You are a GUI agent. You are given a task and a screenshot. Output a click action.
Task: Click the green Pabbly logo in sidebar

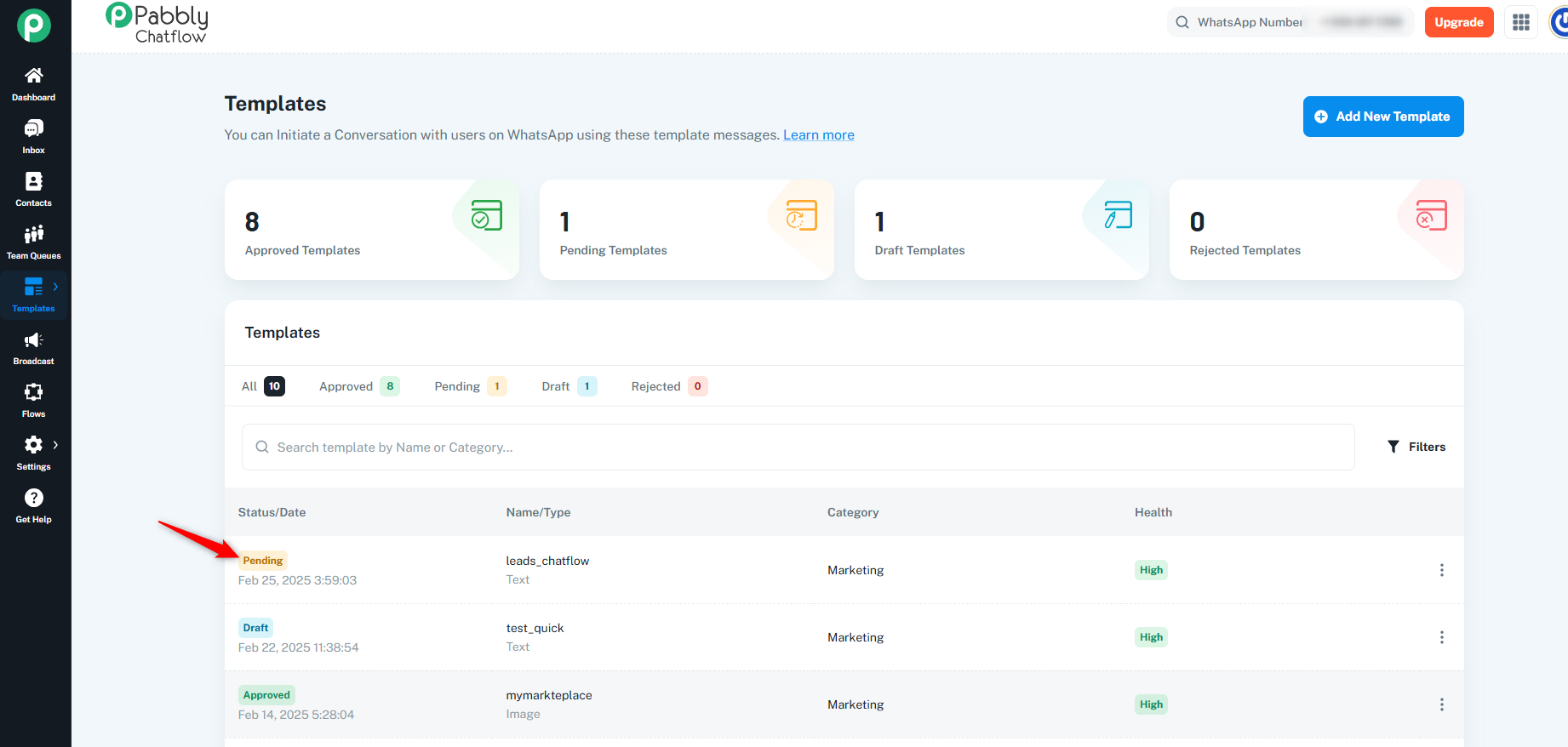[34, 26]
